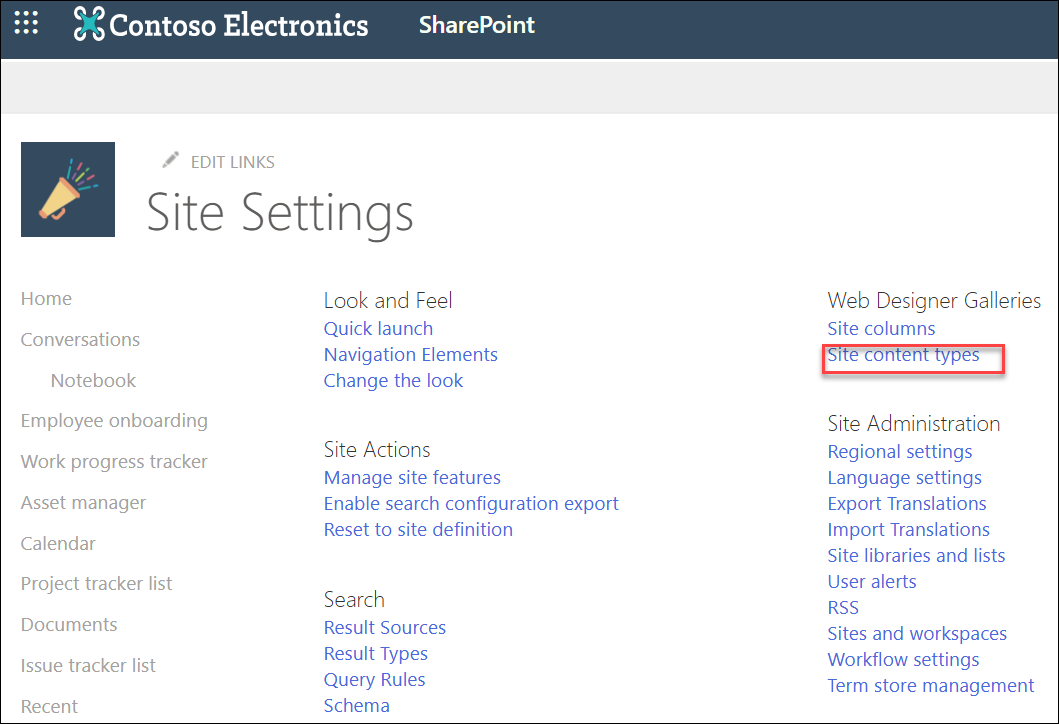Image resolution: width=1059 pixels, height=724 pixels.
Task: Open Manage site features
Action: pos(412,477)
